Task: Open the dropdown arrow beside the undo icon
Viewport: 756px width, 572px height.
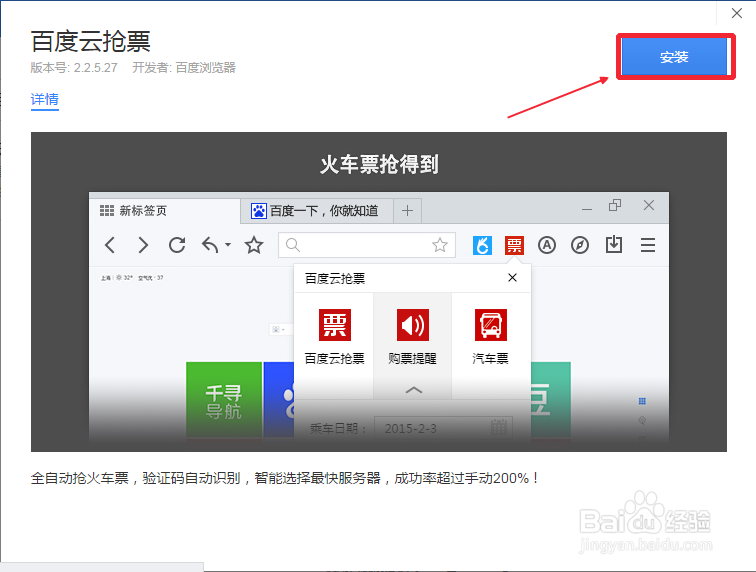Action: (228, 245)
